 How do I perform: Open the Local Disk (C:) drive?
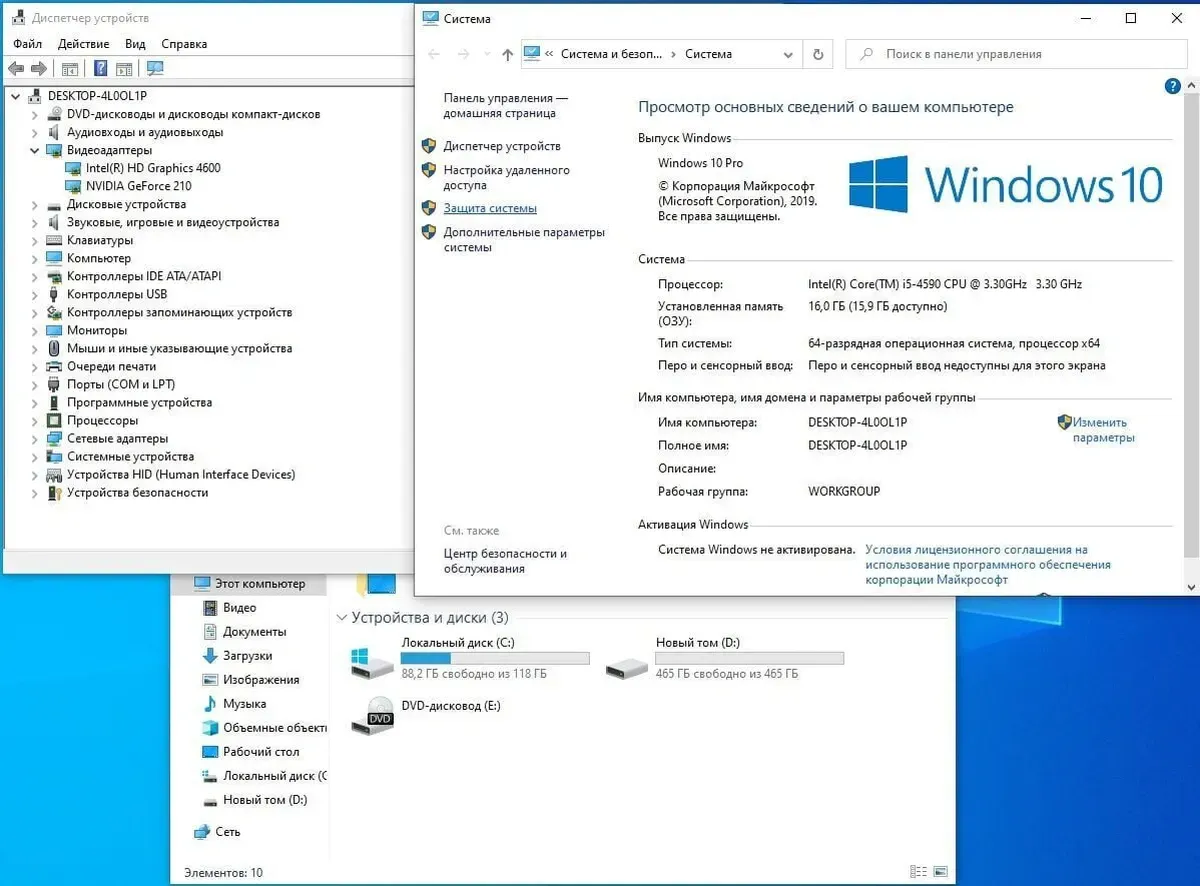pyautogui.click(x=372, y=659)
